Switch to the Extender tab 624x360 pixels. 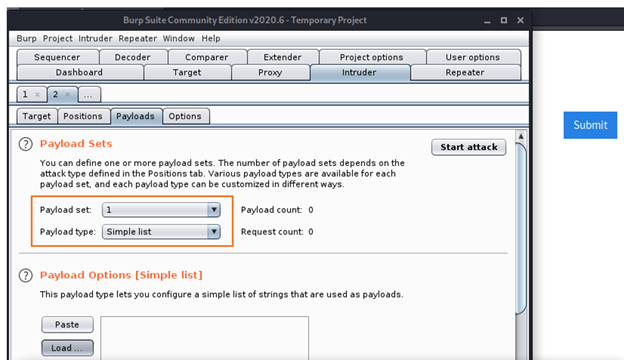283,57
